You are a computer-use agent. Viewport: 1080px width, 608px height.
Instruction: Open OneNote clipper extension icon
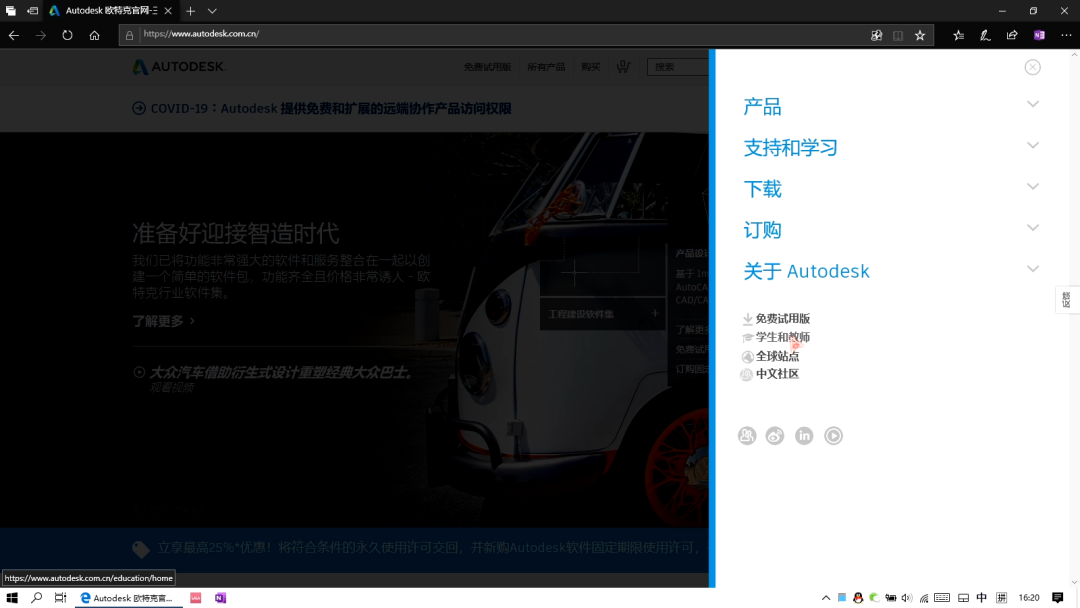coord(1039,35)
